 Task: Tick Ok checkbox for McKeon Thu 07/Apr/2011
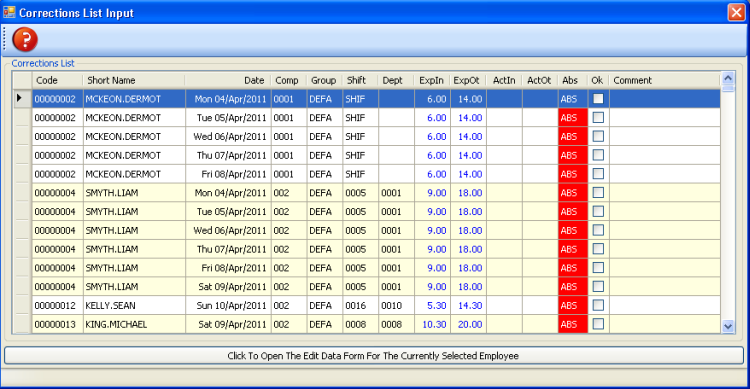tap(598, 155)
